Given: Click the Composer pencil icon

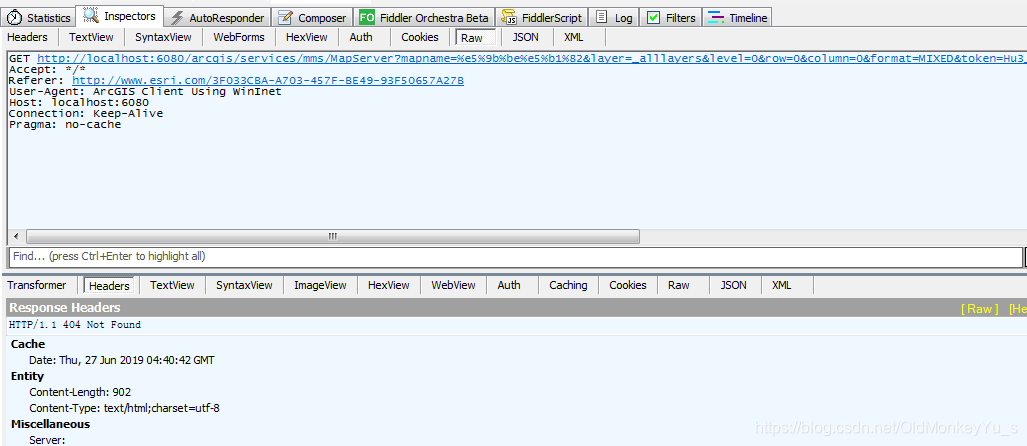Looking at the screenshot, I should 285,18.
